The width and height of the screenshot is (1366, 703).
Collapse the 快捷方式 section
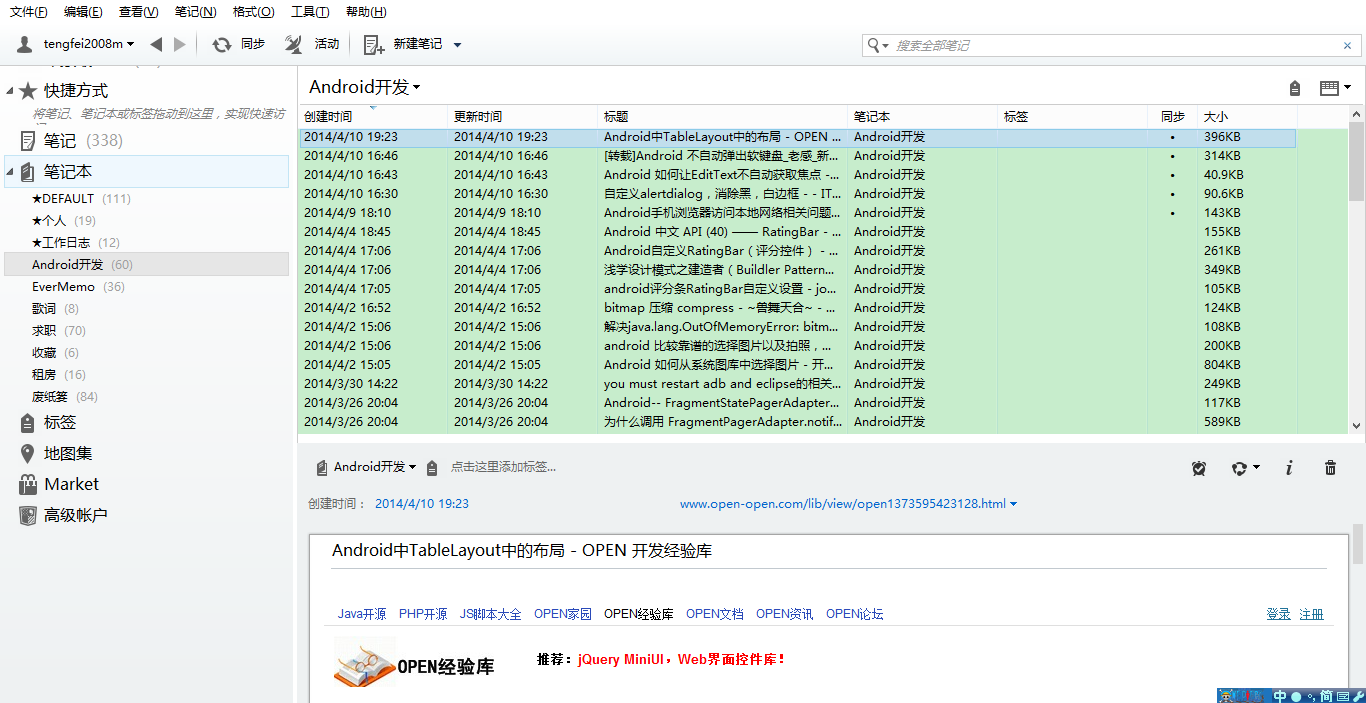pos(10,91)
